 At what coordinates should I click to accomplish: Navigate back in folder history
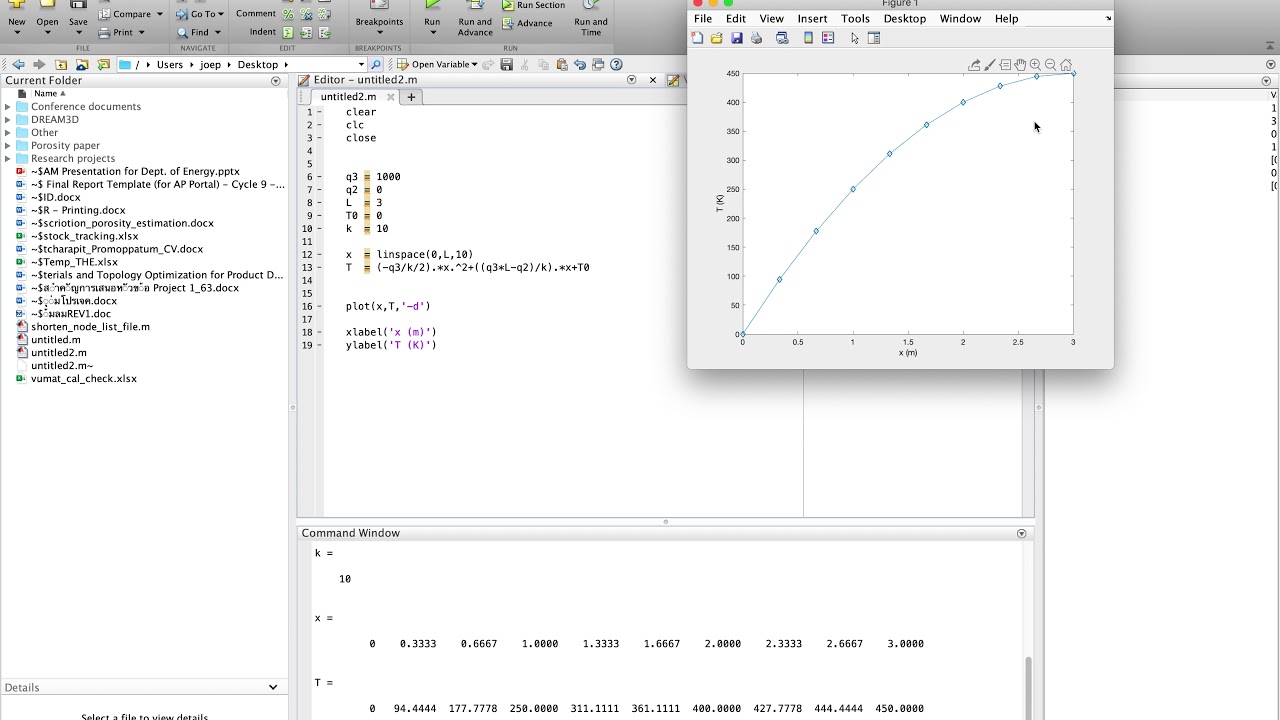[x=18, y=65]
